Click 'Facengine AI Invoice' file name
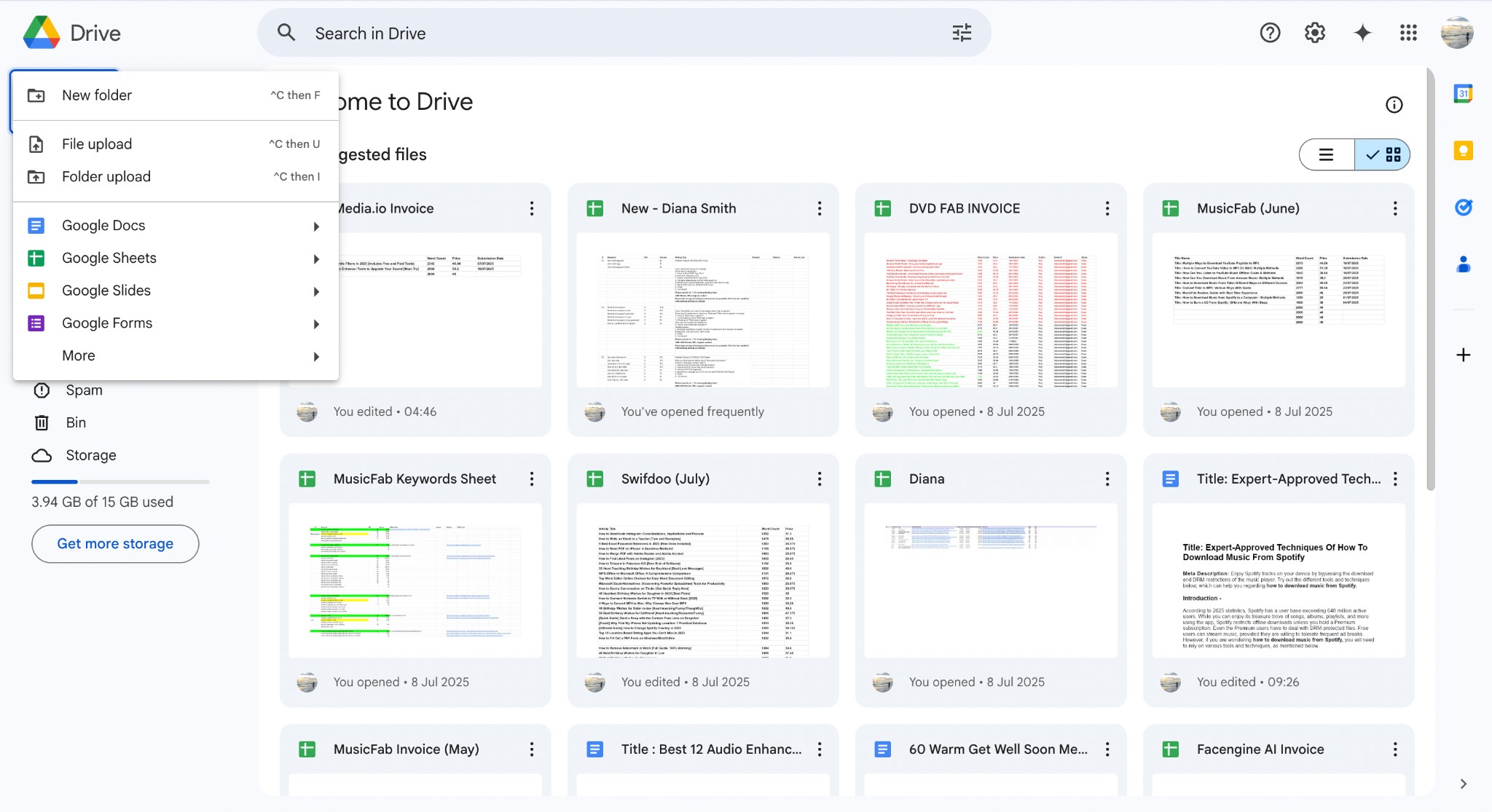 1260,749
